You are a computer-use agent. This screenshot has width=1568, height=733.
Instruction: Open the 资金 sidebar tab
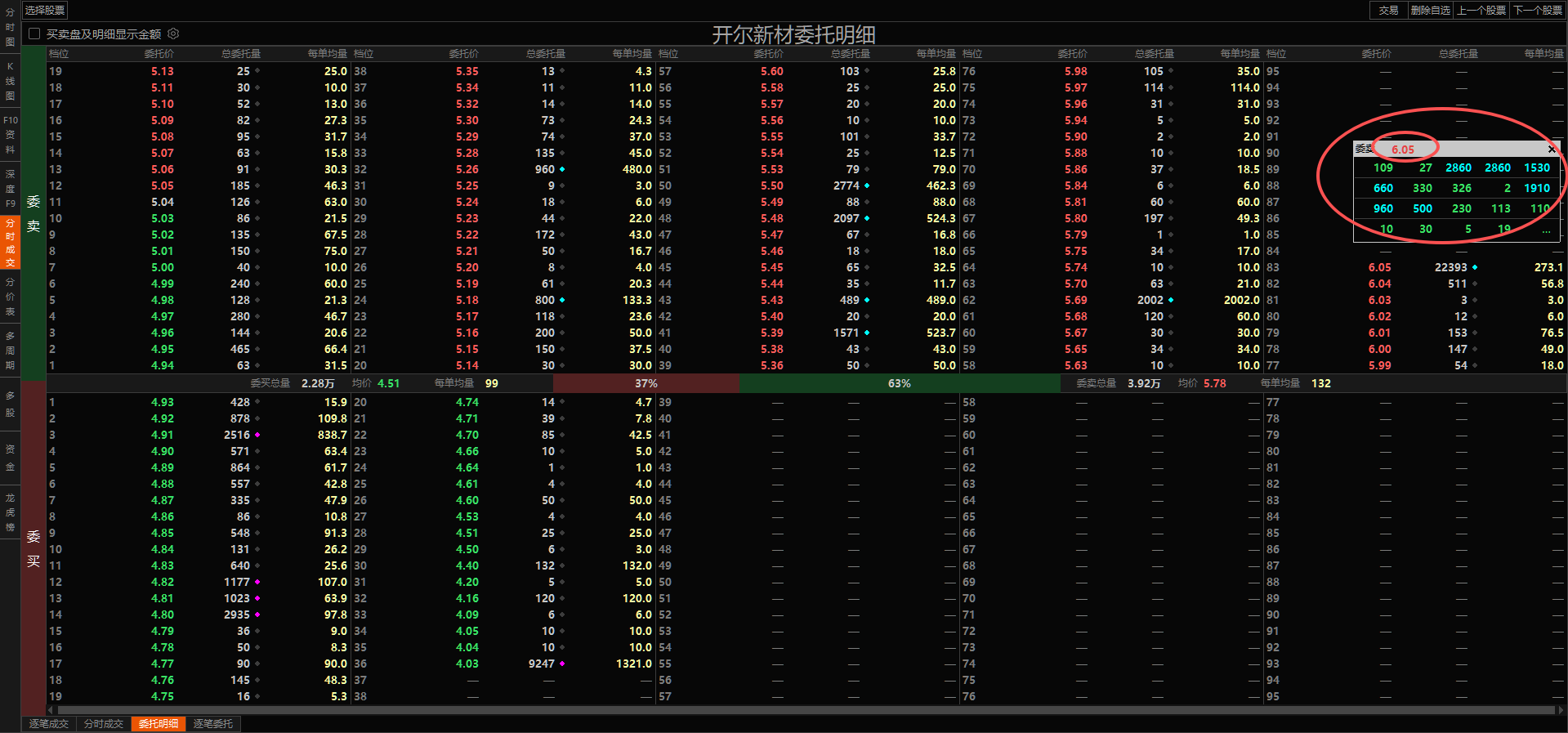(x=10, y=458)
